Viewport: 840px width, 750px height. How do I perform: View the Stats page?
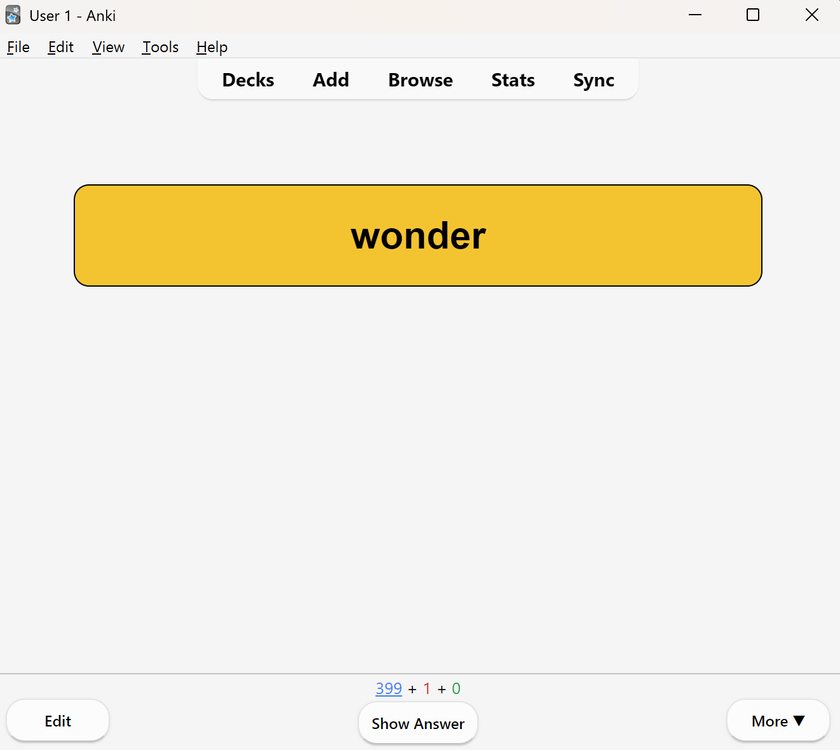pyautogui.click(x=513, y=80)
